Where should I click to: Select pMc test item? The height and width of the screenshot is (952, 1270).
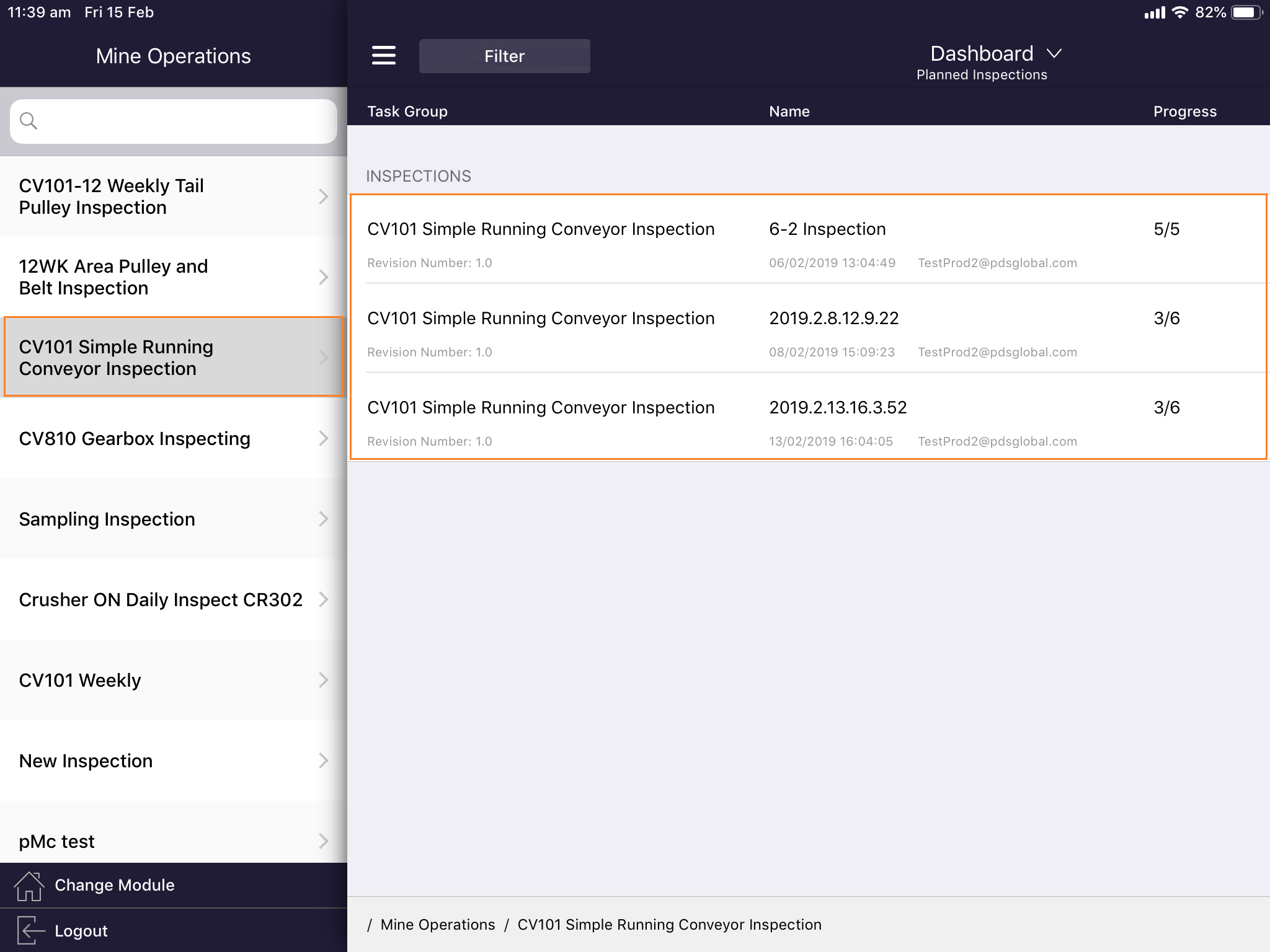click(174, 832)
